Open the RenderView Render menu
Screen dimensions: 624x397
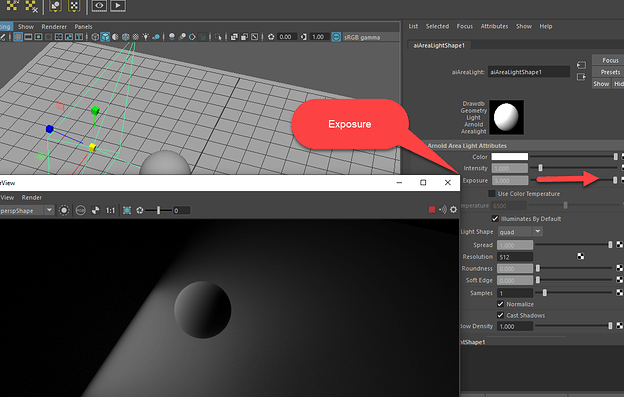coord(31,197)
